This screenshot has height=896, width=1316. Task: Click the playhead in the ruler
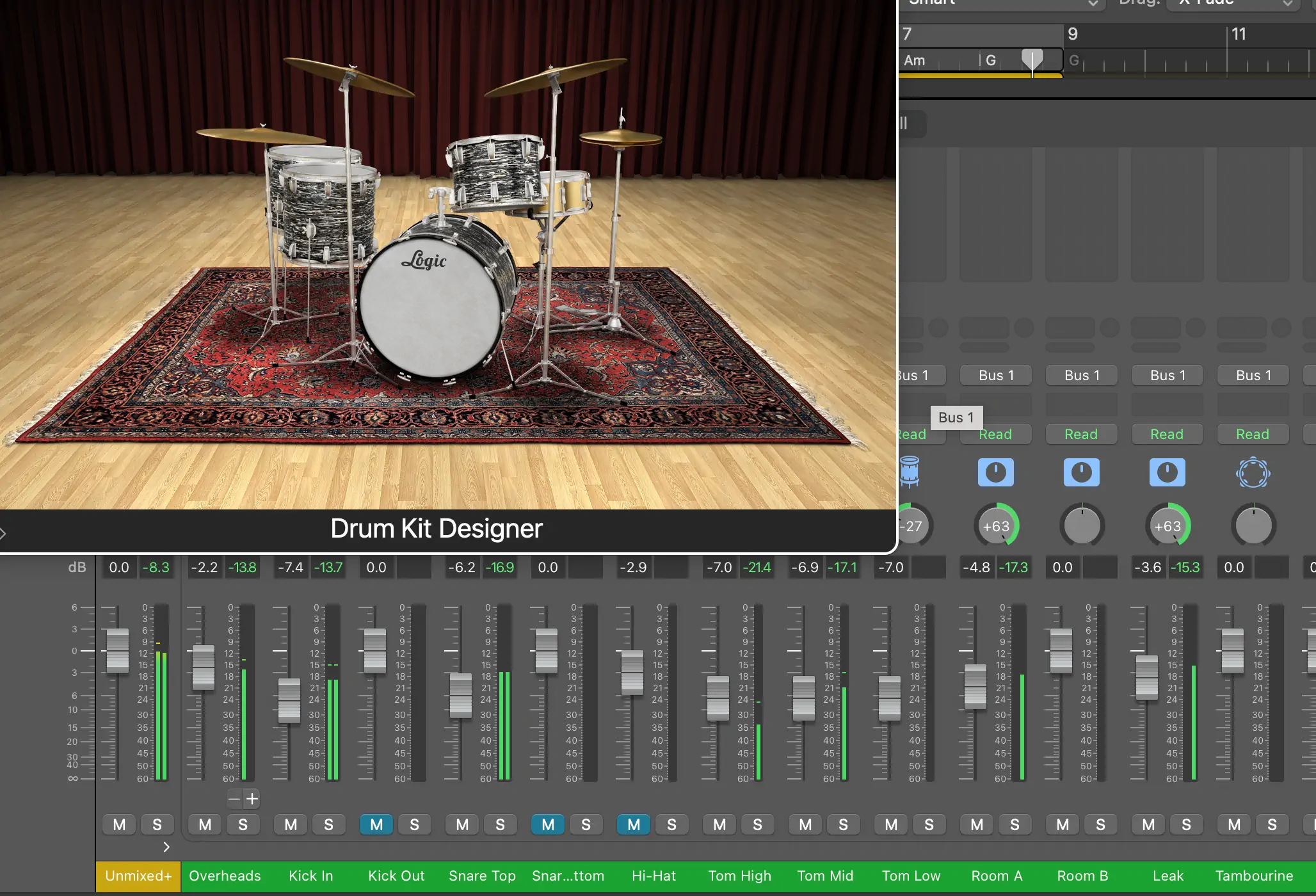(x=1032, y=60)
